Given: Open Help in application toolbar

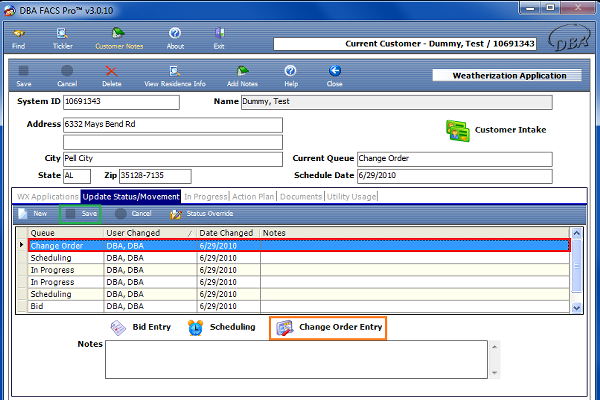Looking at the screenshot, I should (291, 77).
